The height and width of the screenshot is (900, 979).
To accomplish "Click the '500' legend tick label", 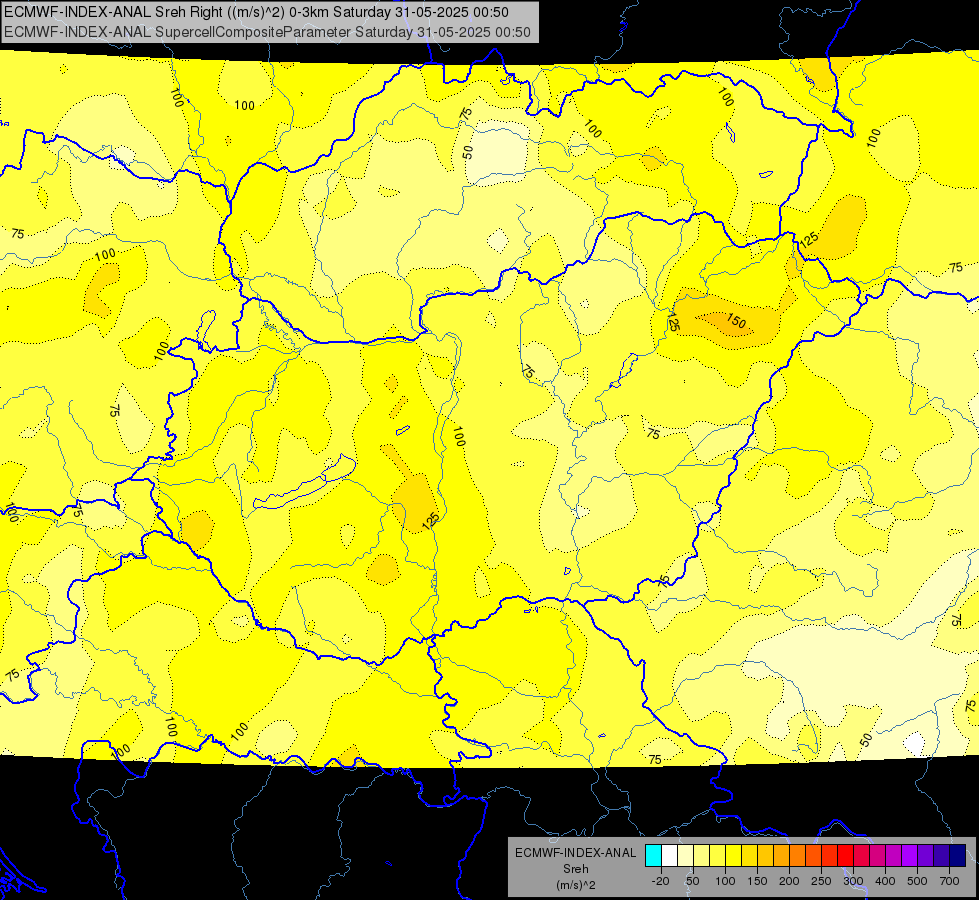I will point(917,881).
